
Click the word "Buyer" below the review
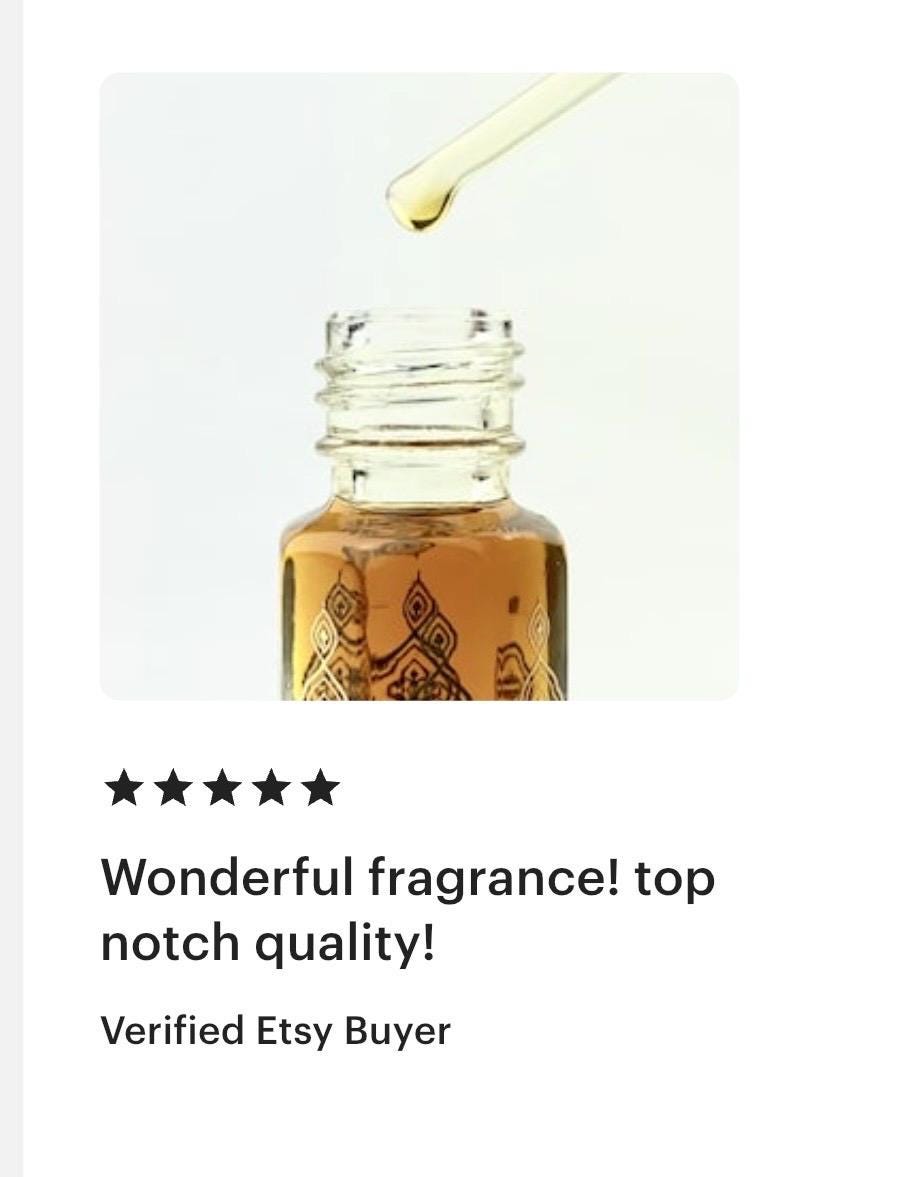point(397,1032)
